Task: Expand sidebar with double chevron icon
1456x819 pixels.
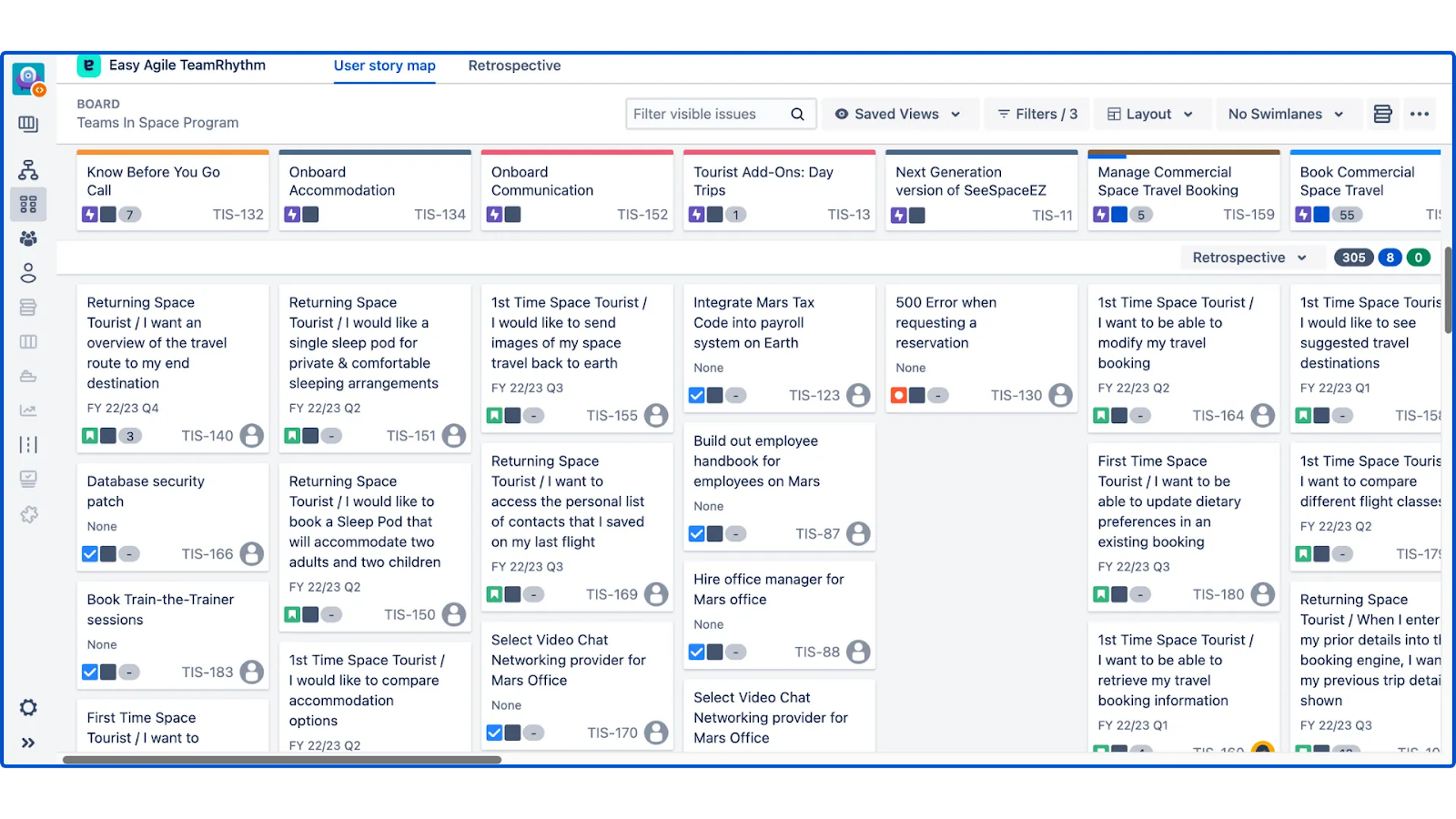Action: click(x=28, y=743)
